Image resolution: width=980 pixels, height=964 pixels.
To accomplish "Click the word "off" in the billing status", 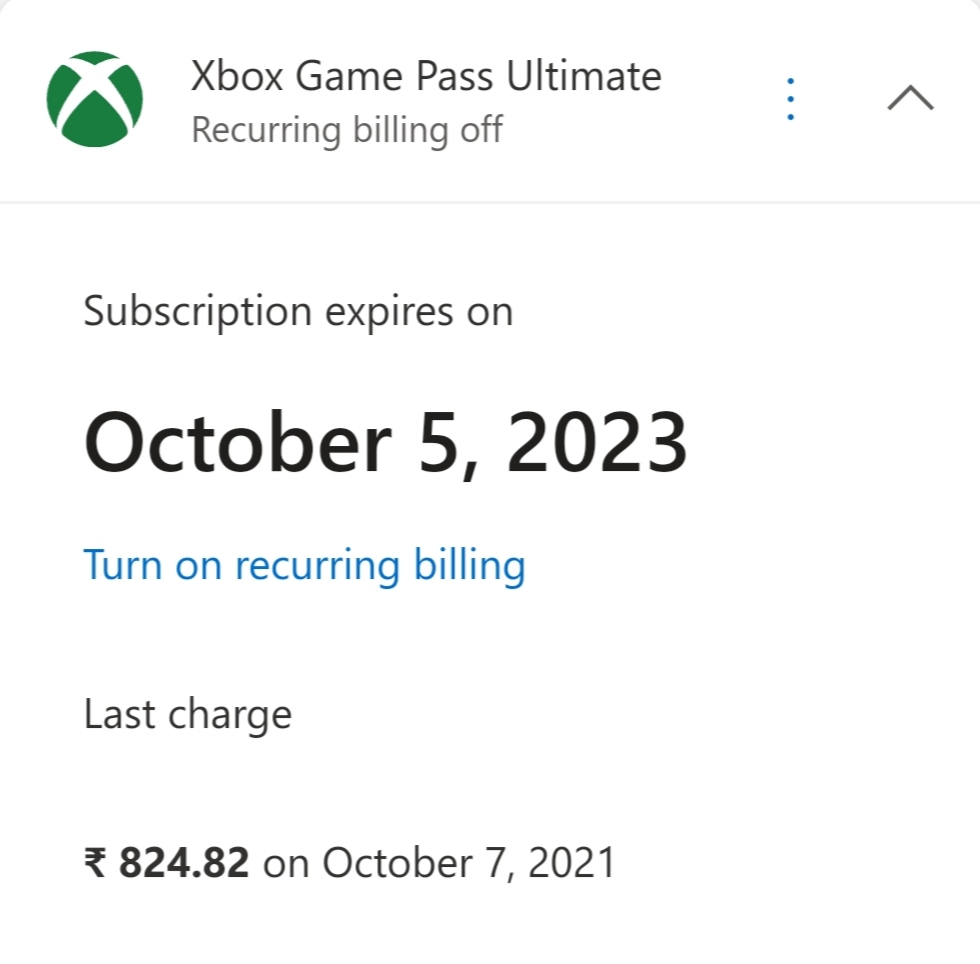I will click(x=480, y=130).
